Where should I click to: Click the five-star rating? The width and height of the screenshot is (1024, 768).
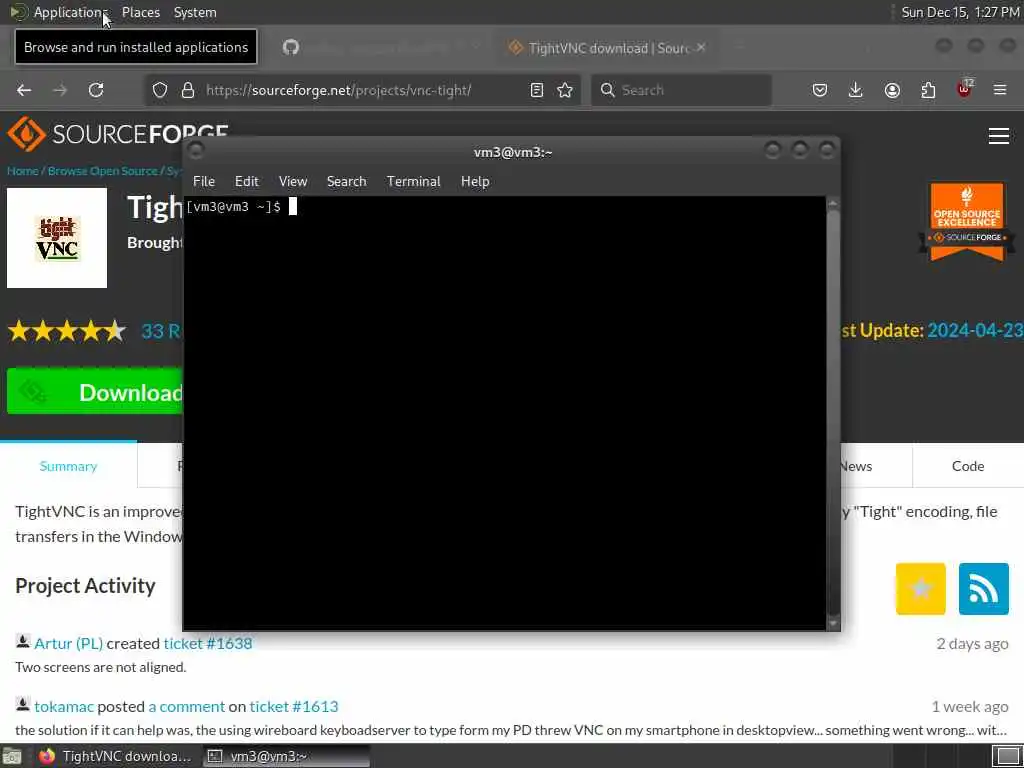[67, 331]
